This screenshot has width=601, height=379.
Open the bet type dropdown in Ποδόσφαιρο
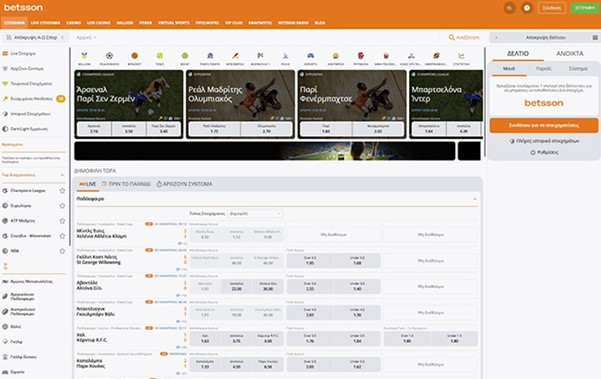255,213
